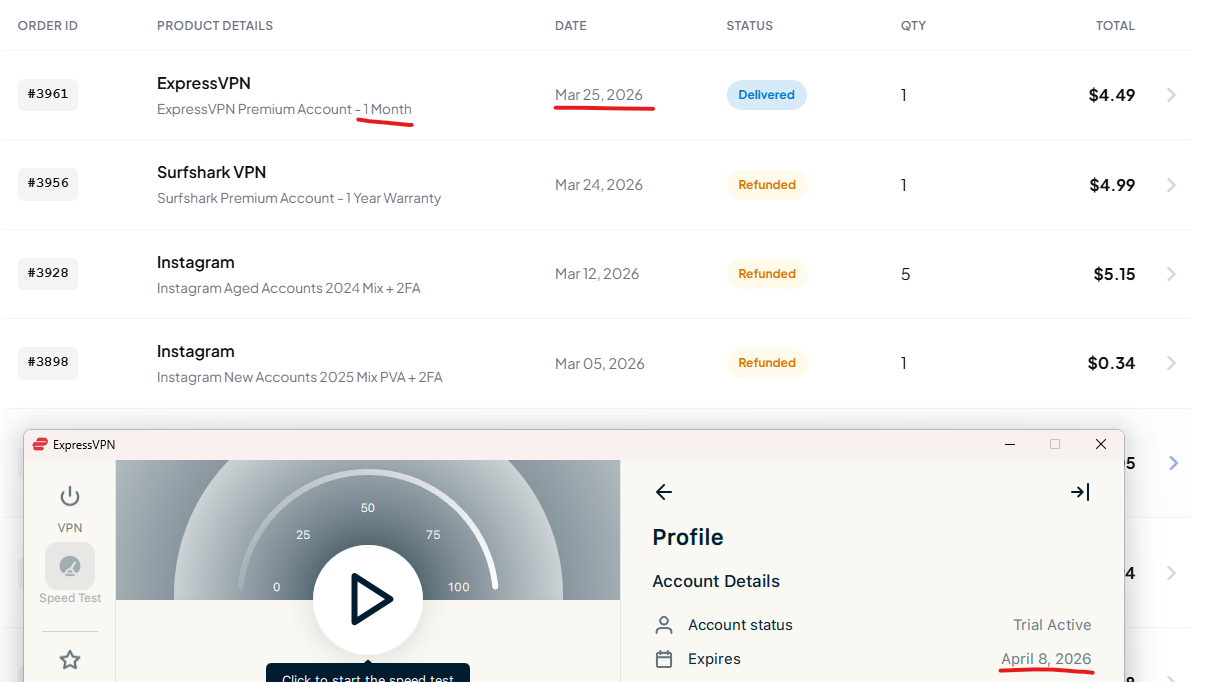Click the star favorites icon in ExpressVPN sidebar
The width and height of the screenshot is (1218, 682).
(70, 660)
